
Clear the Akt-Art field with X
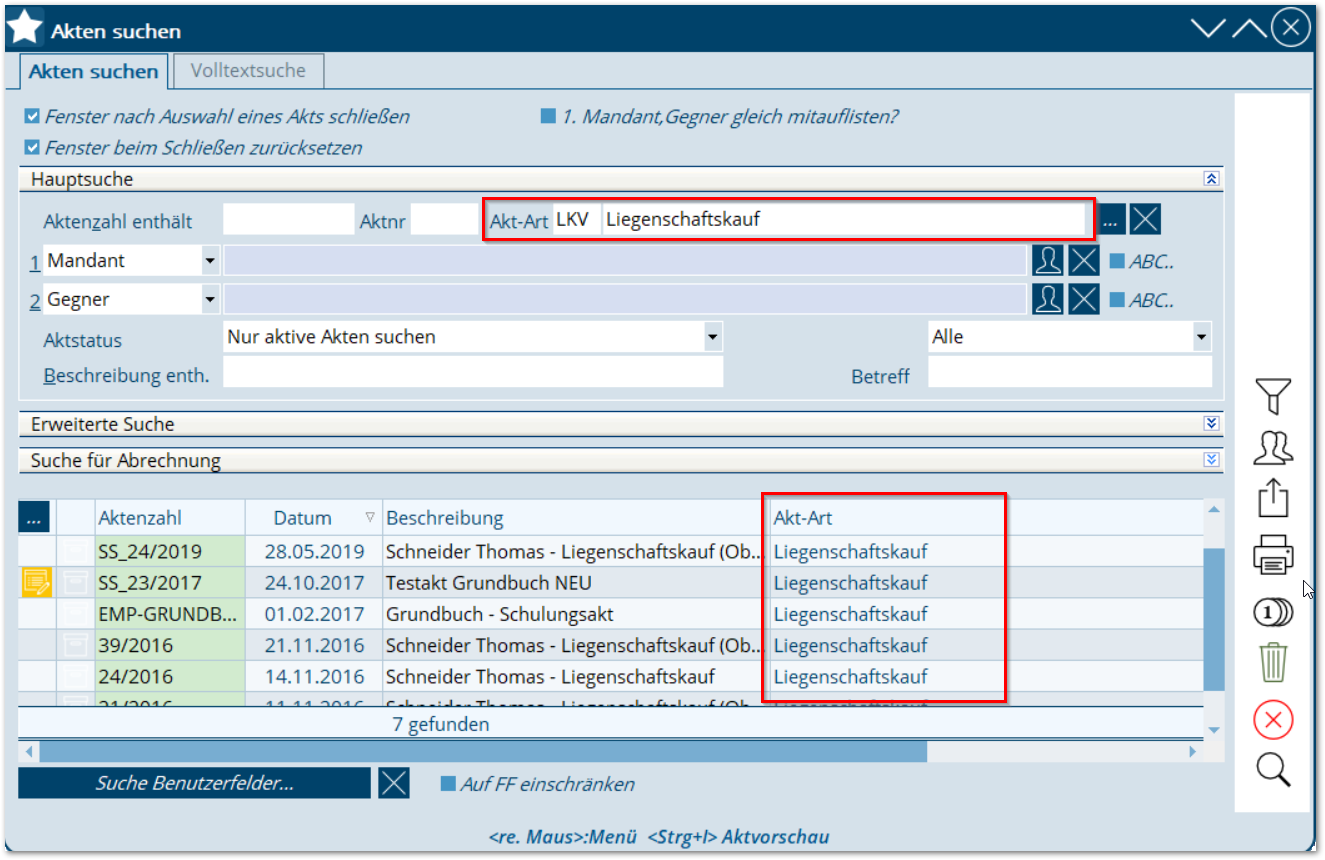(1145, 219)
